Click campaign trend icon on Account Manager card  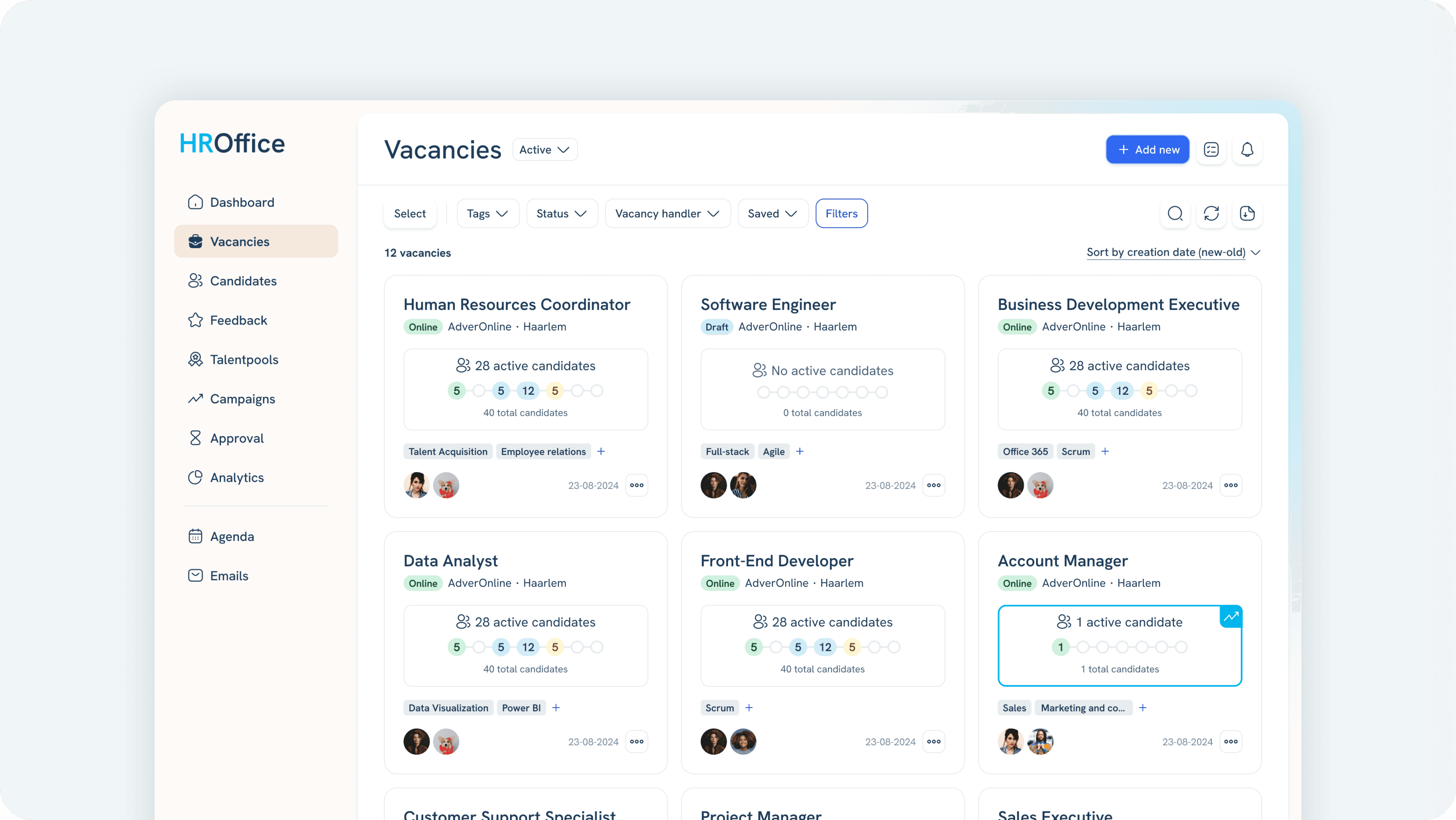coord(1231,617)
